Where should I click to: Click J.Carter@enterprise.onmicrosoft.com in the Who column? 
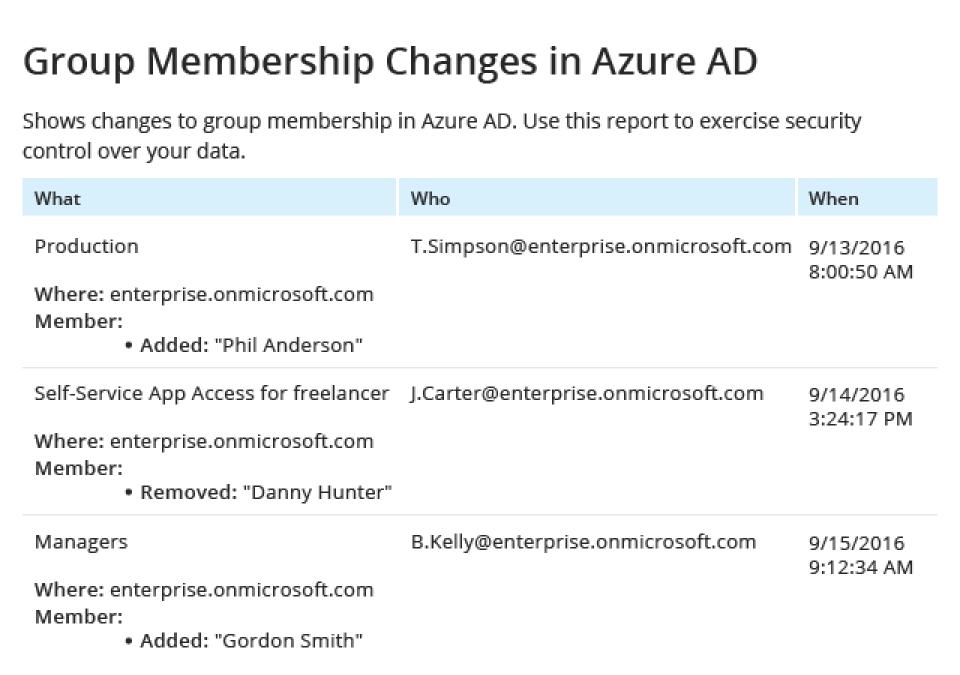click(x=587, y=393)
